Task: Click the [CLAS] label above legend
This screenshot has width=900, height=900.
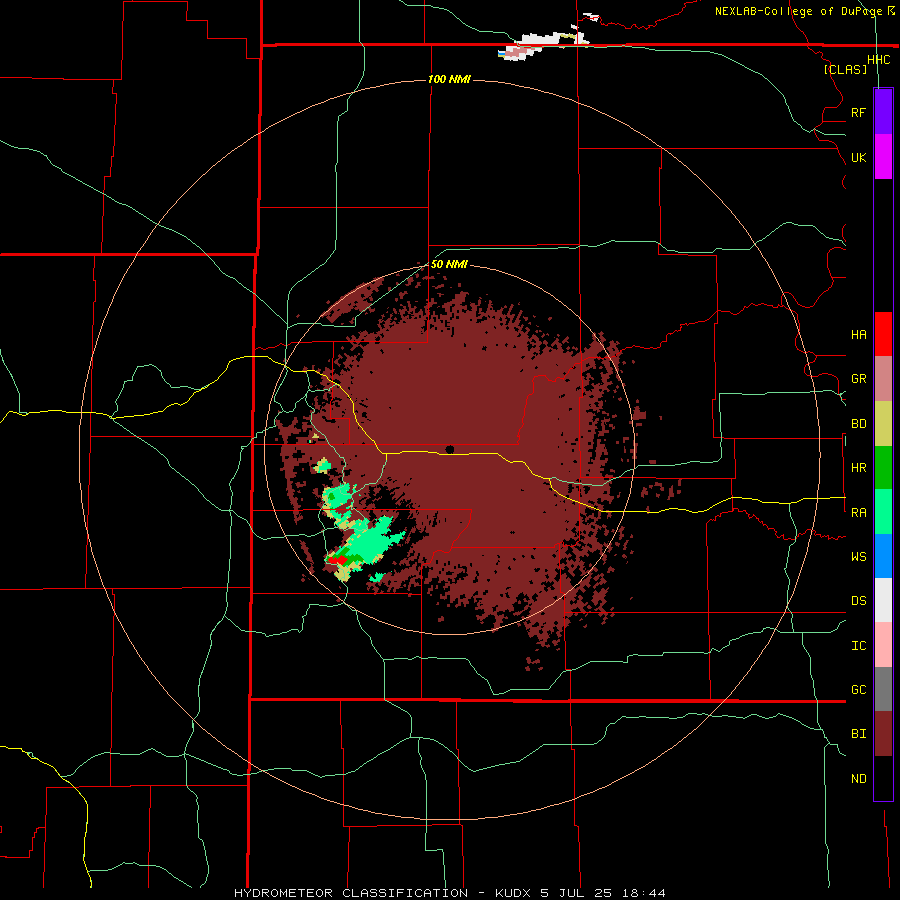Action: [x=845, y=69]
